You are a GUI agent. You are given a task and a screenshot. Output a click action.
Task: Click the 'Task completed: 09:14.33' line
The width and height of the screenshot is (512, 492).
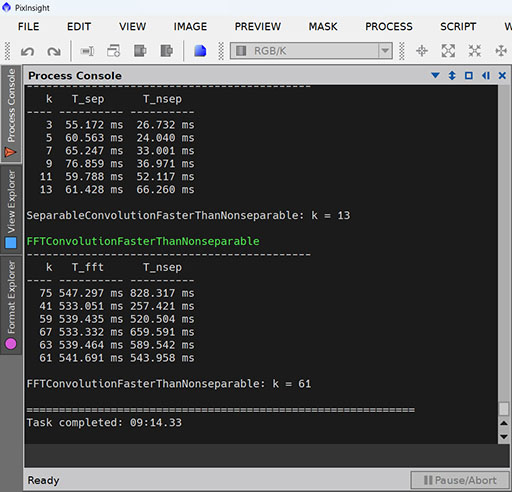point(104,422)
